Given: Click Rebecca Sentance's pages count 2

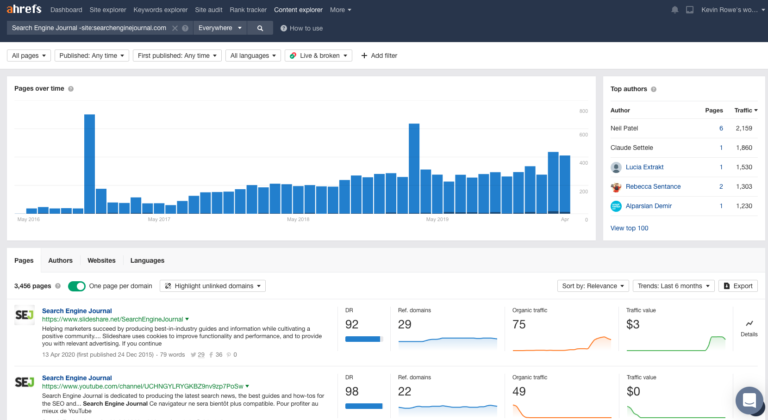Looking at the screenshot, I should 721,187.
